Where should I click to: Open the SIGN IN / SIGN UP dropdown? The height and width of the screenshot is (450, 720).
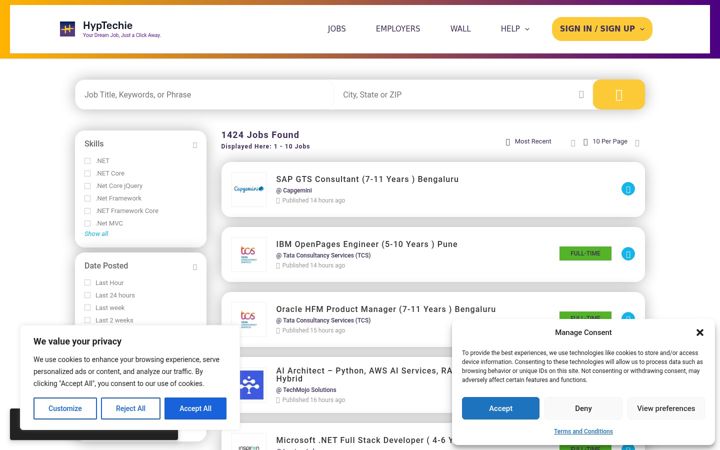coord(602,29)
